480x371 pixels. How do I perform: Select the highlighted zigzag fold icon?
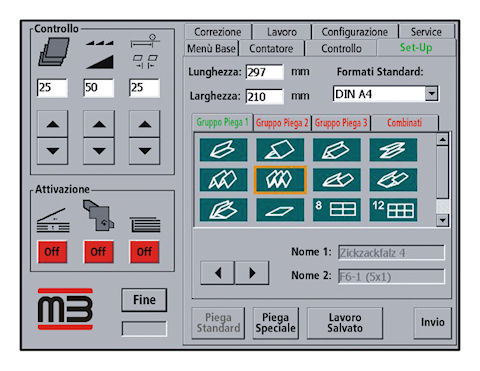(x=280, y=180)
